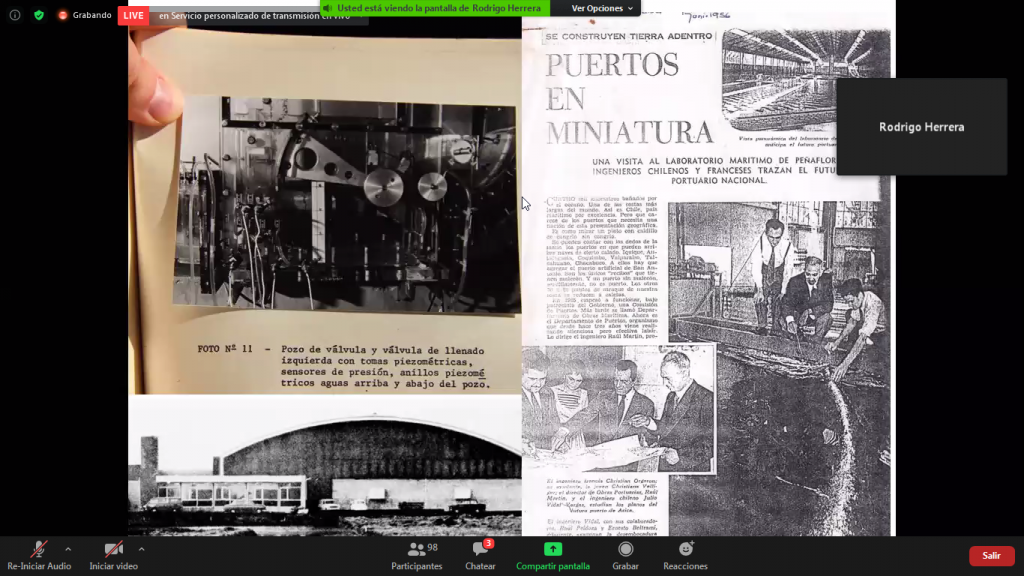The height and width of the screenshot is (576, 1024).
Task: Turn on camera with Iniciar video
Action: pos(114,555)
